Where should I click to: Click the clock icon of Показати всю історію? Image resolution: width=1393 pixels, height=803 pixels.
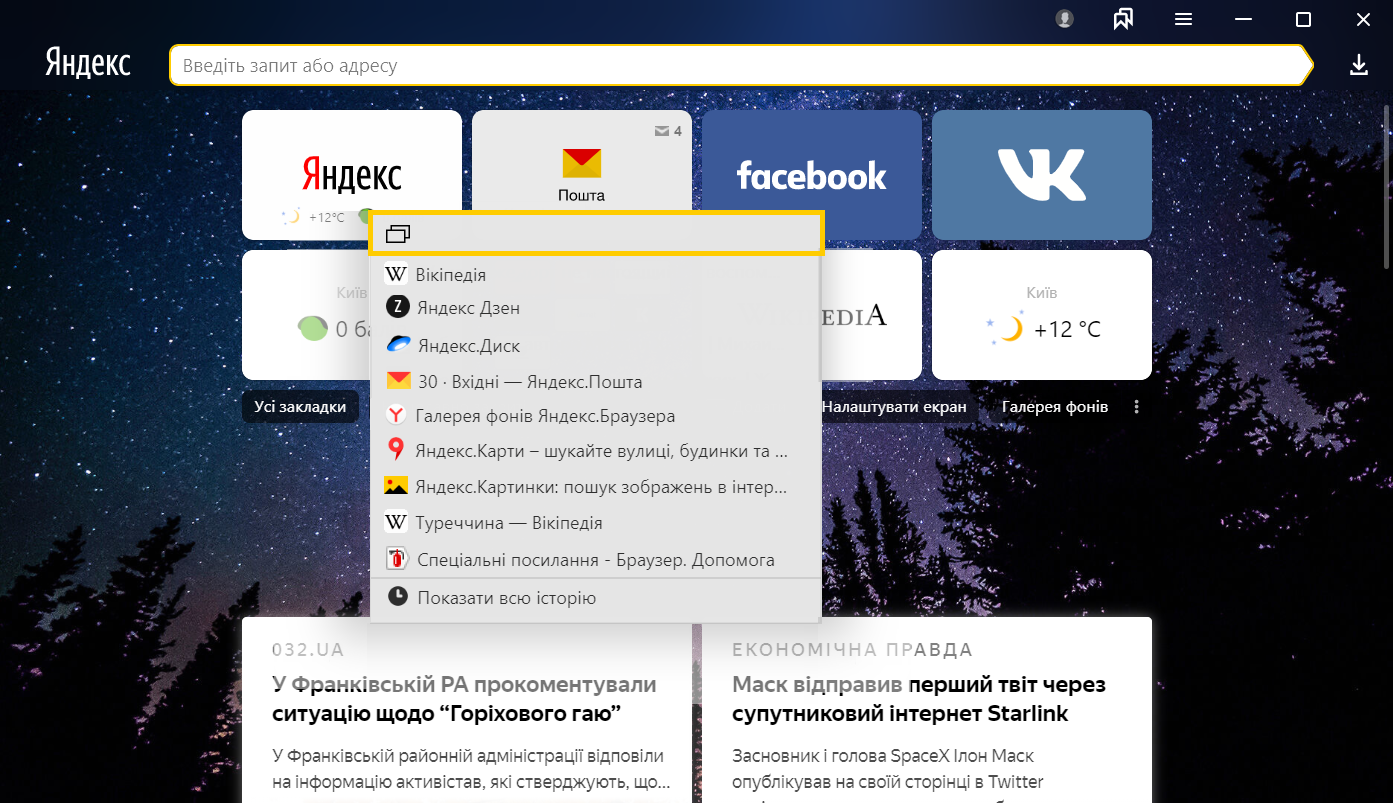[x=398, y=596]
